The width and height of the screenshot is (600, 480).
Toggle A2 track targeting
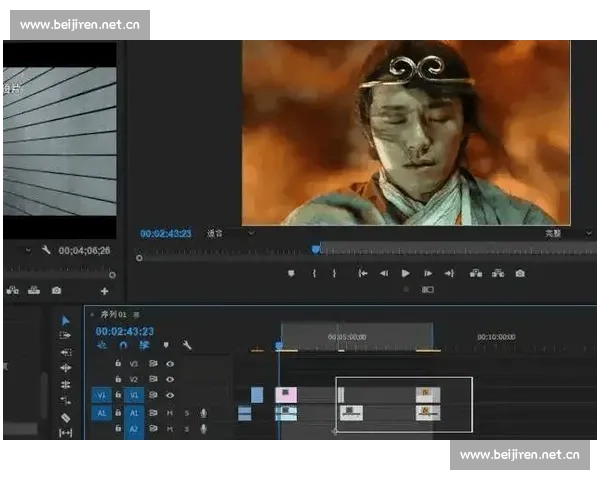[134, 429]
